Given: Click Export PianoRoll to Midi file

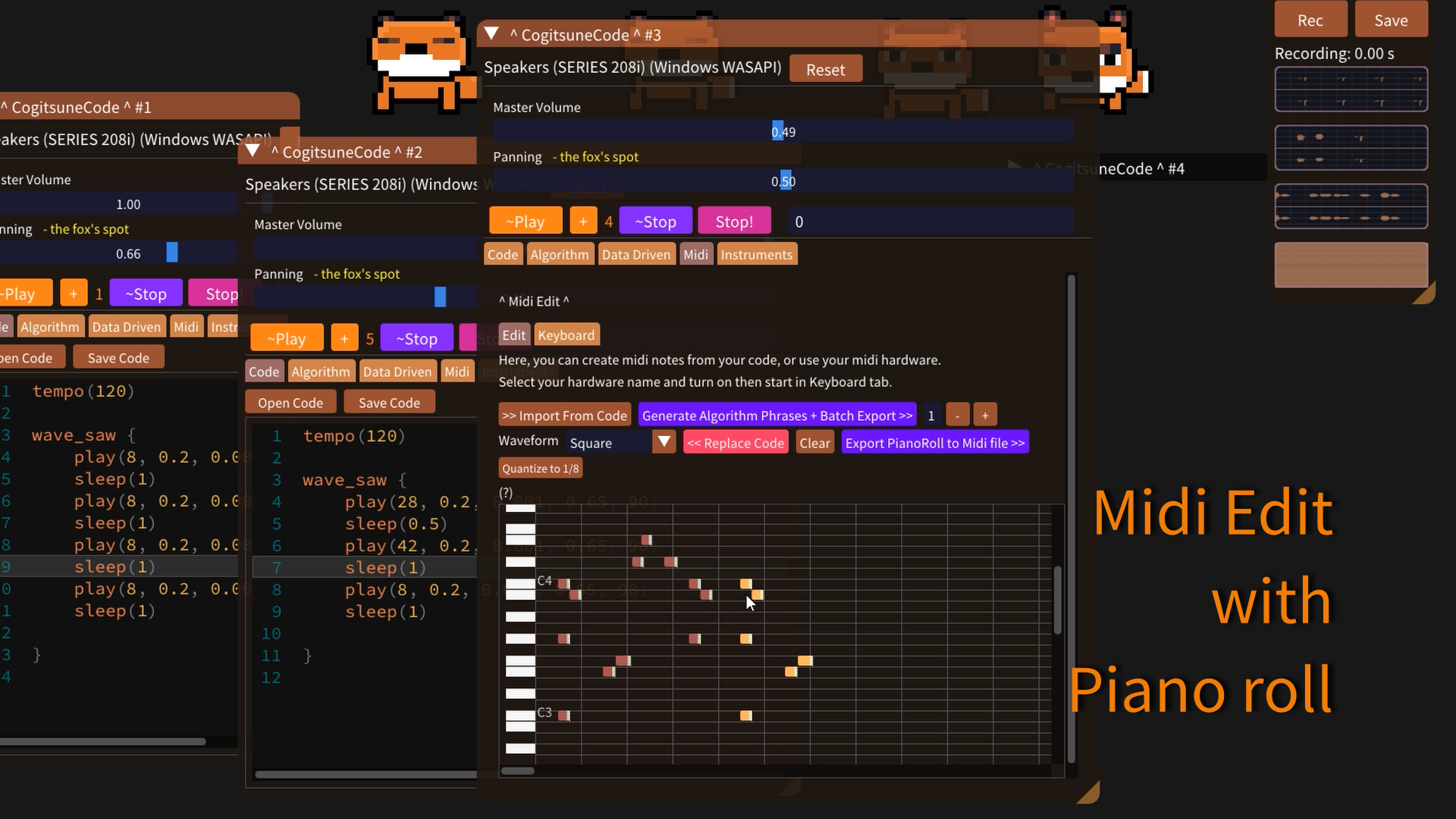Looking at the screenshot, I should click(934, 442).
